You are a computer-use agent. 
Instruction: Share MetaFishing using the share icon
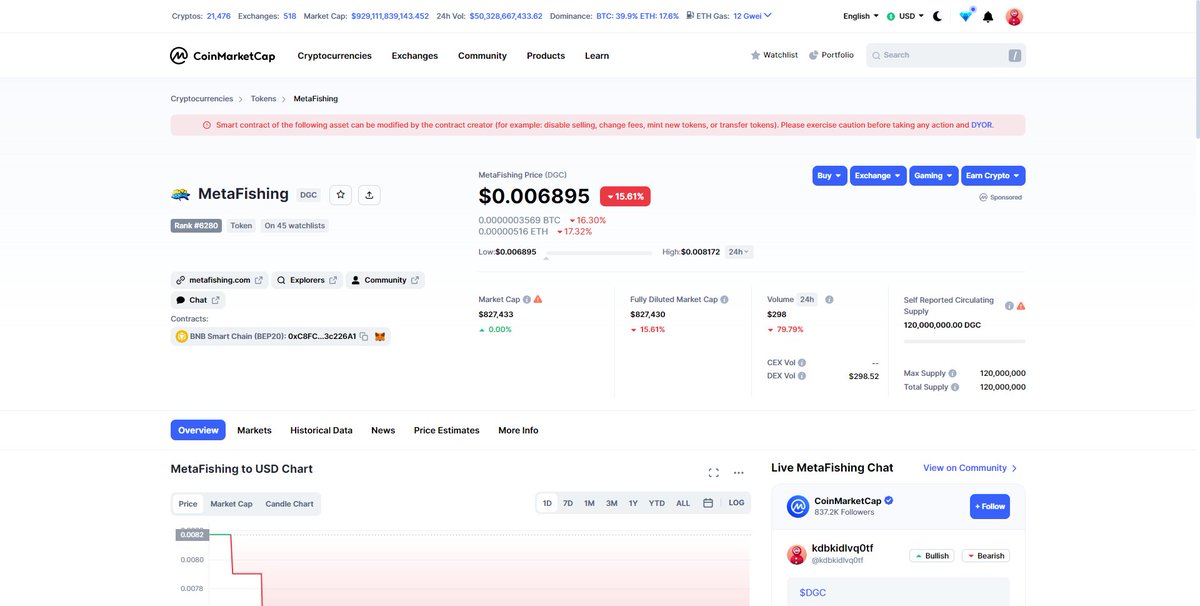369,195
